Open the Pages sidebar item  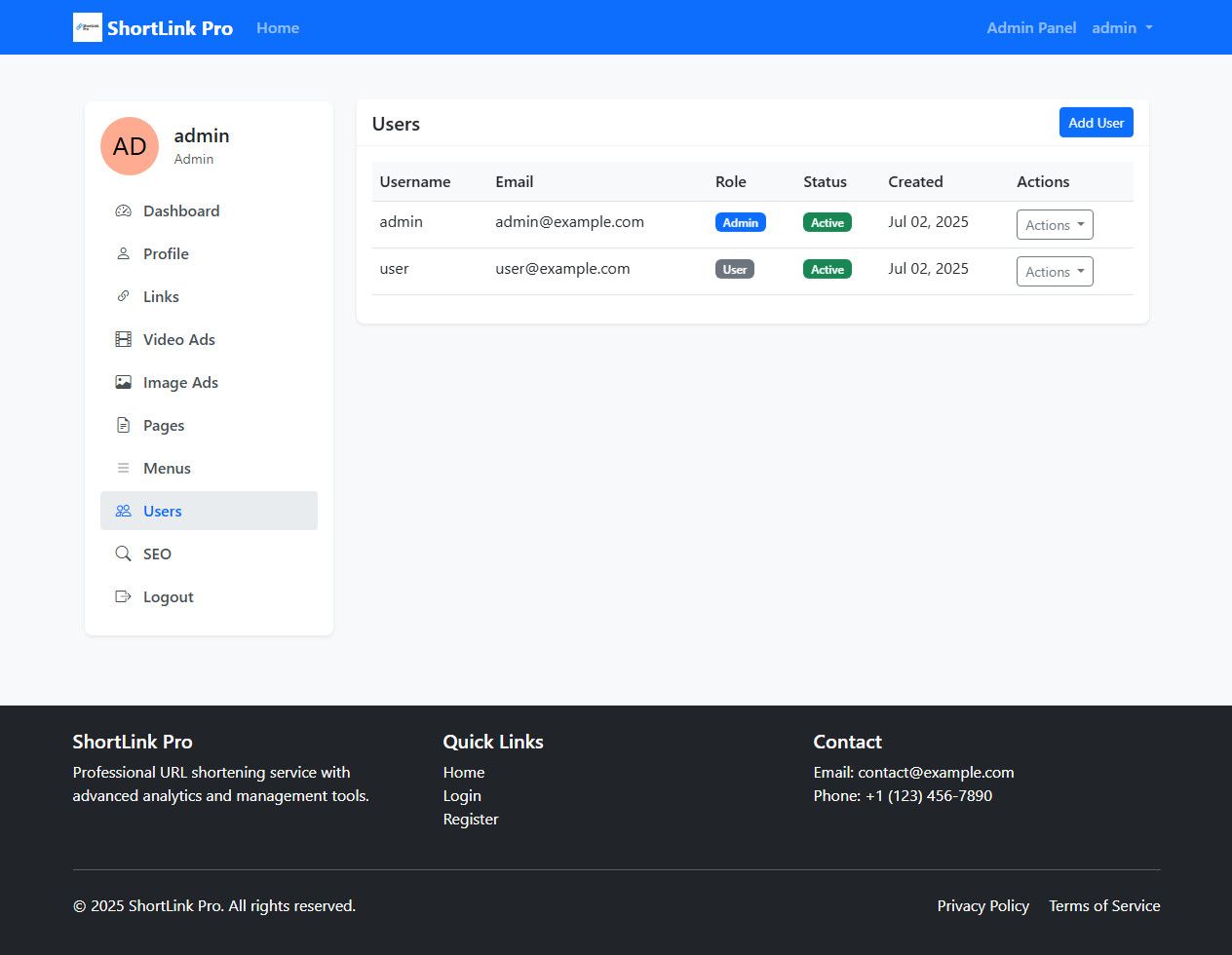209,425
